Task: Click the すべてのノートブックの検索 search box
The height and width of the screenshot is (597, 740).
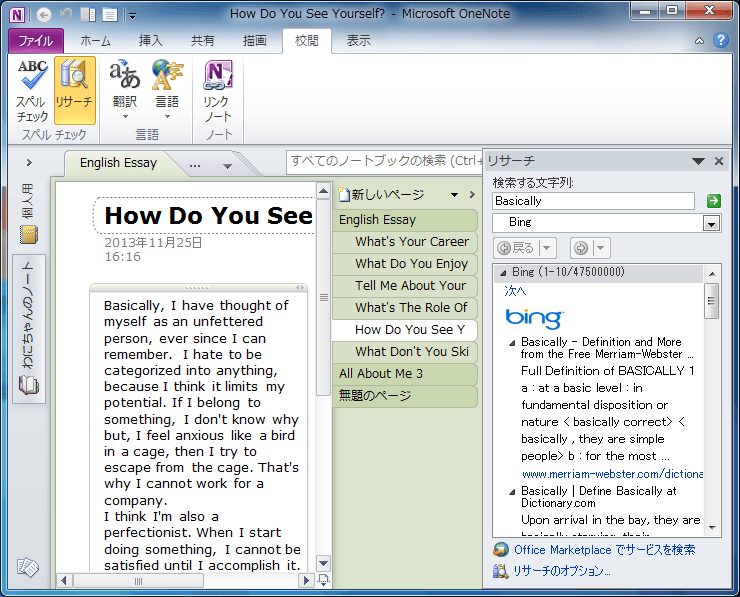Action: click(x=384, y=161)
